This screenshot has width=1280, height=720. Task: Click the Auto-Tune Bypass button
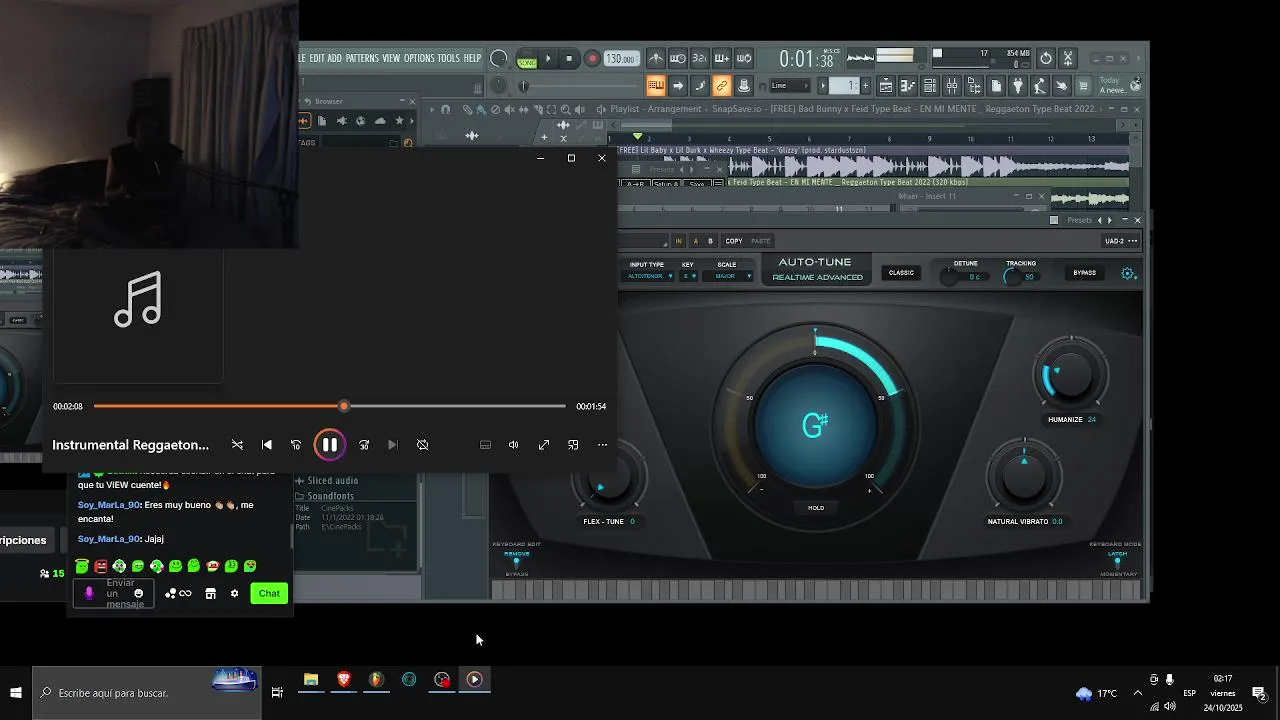point(1084,273)
